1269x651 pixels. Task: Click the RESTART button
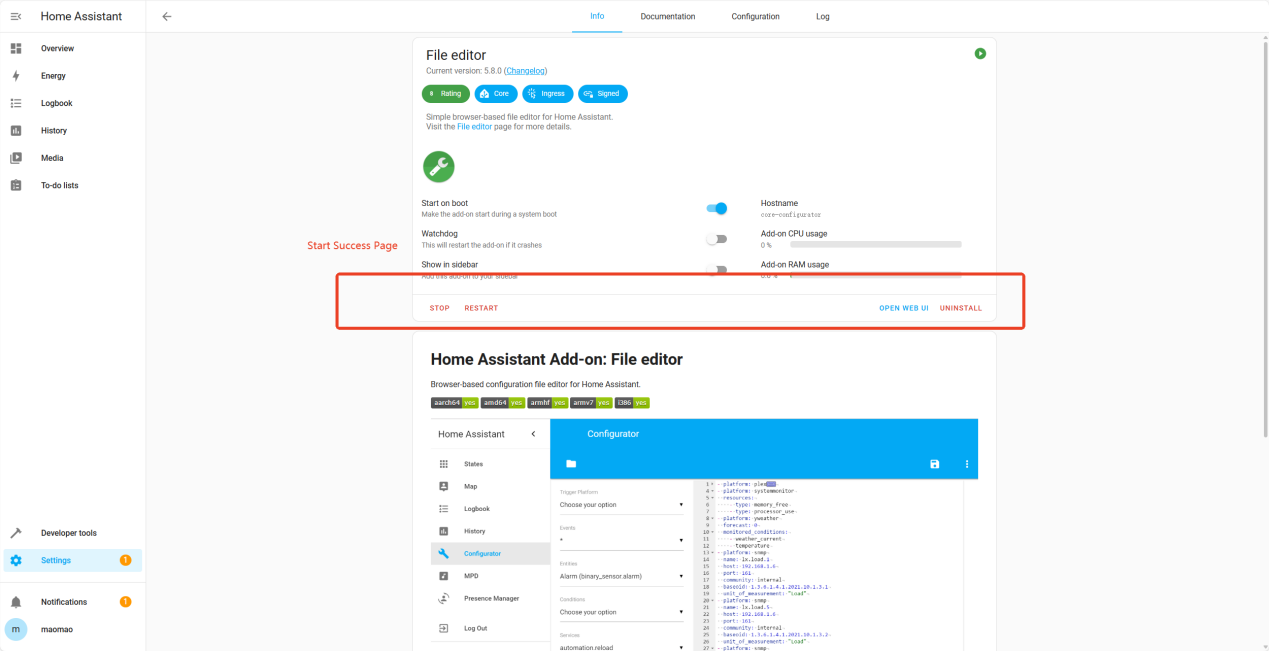(x=481, y=308)
